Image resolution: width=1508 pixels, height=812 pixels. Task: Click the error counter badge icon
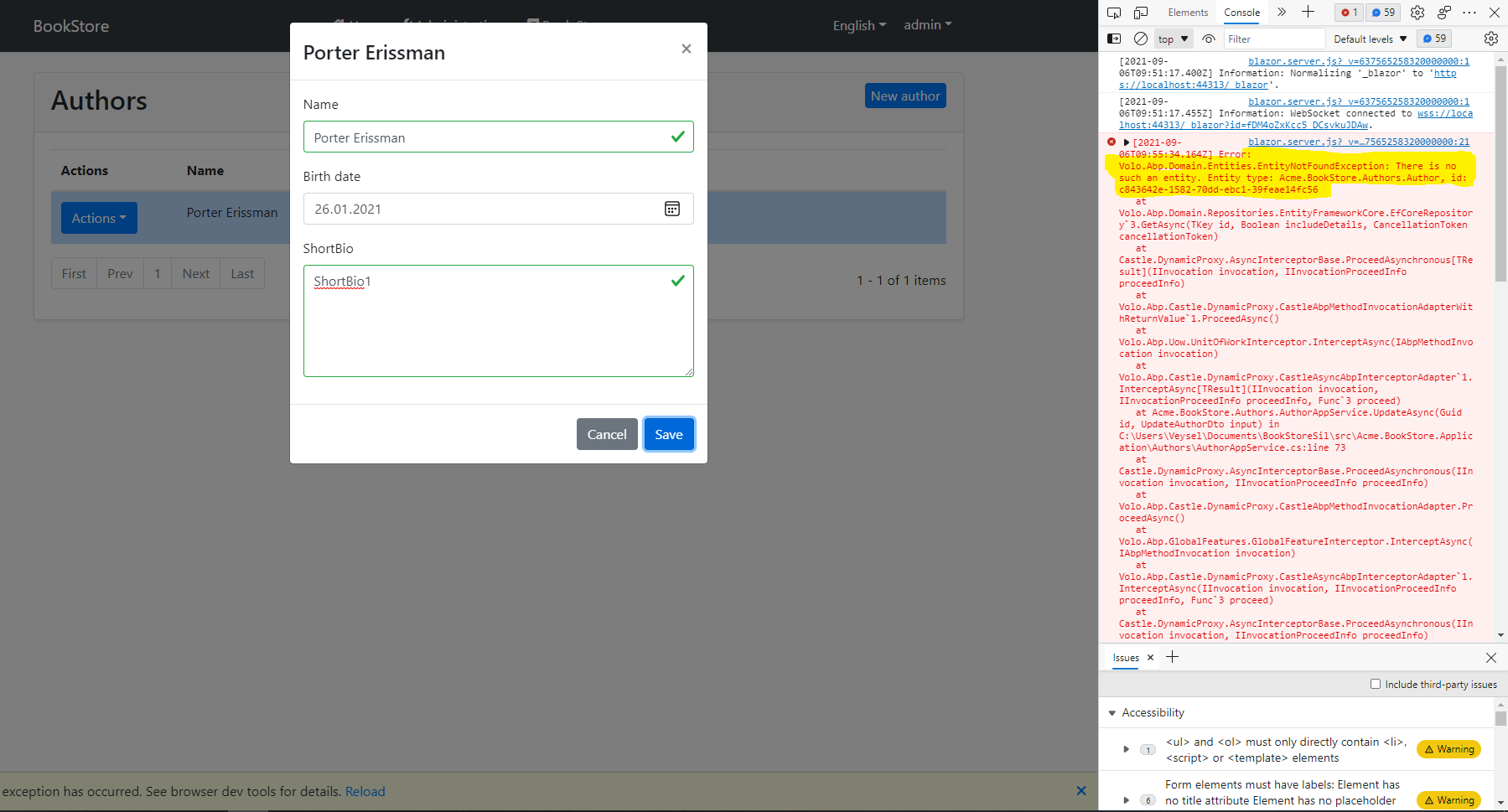coord(1348,13)
